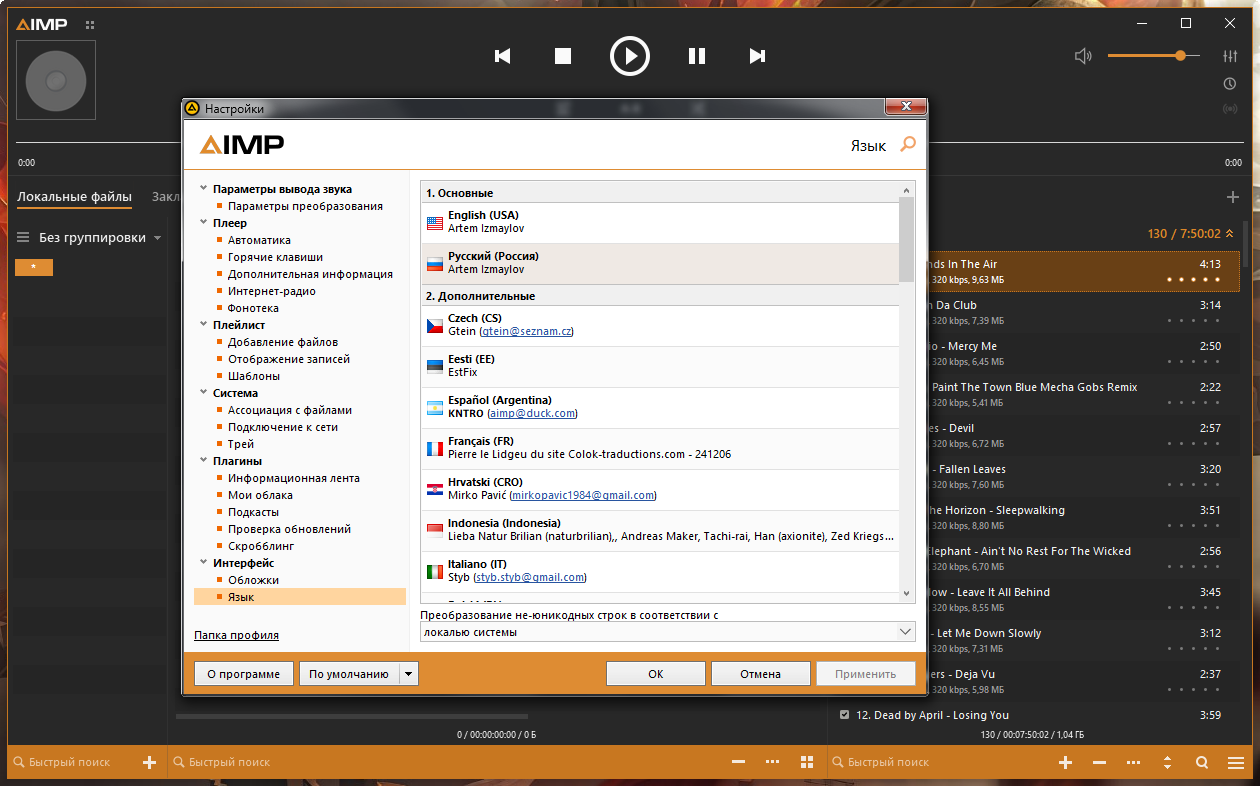Open the локалью системы dropdown
The width and height of the screenshot is (1260, 786).
pos(668,632)
